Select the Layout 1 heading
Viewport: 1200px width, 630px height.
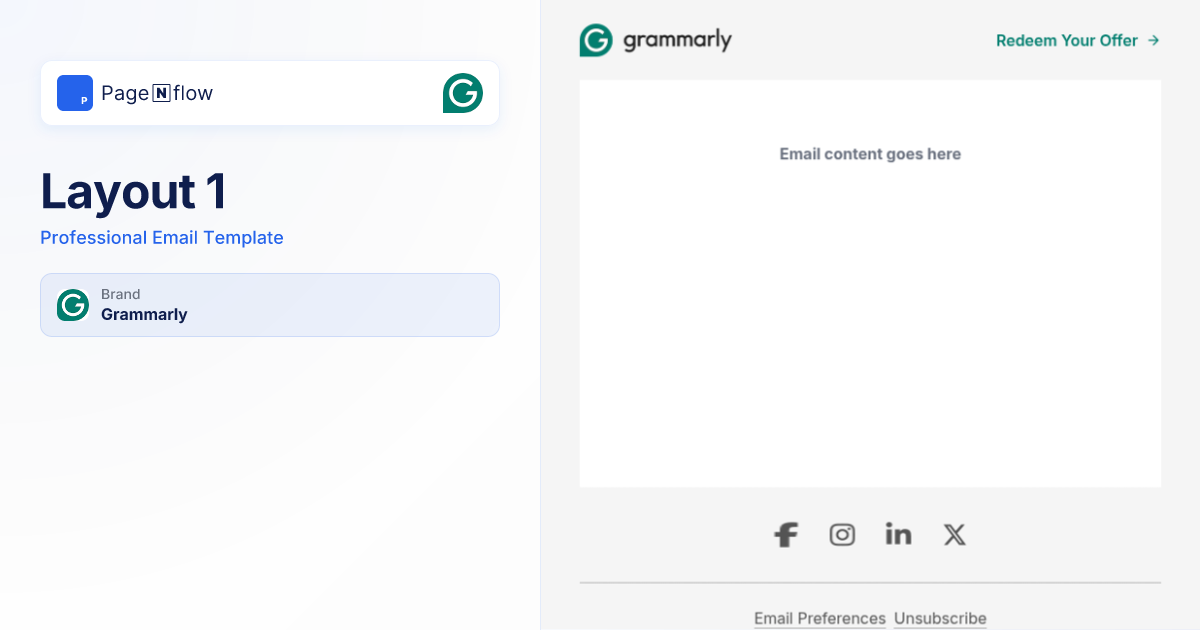pyautogui.click(x=133, y=191)
